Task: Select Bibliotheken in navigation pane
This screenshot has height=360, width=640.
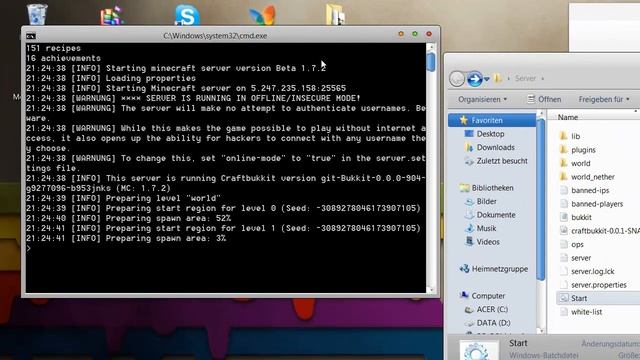Action: point(492,188)
